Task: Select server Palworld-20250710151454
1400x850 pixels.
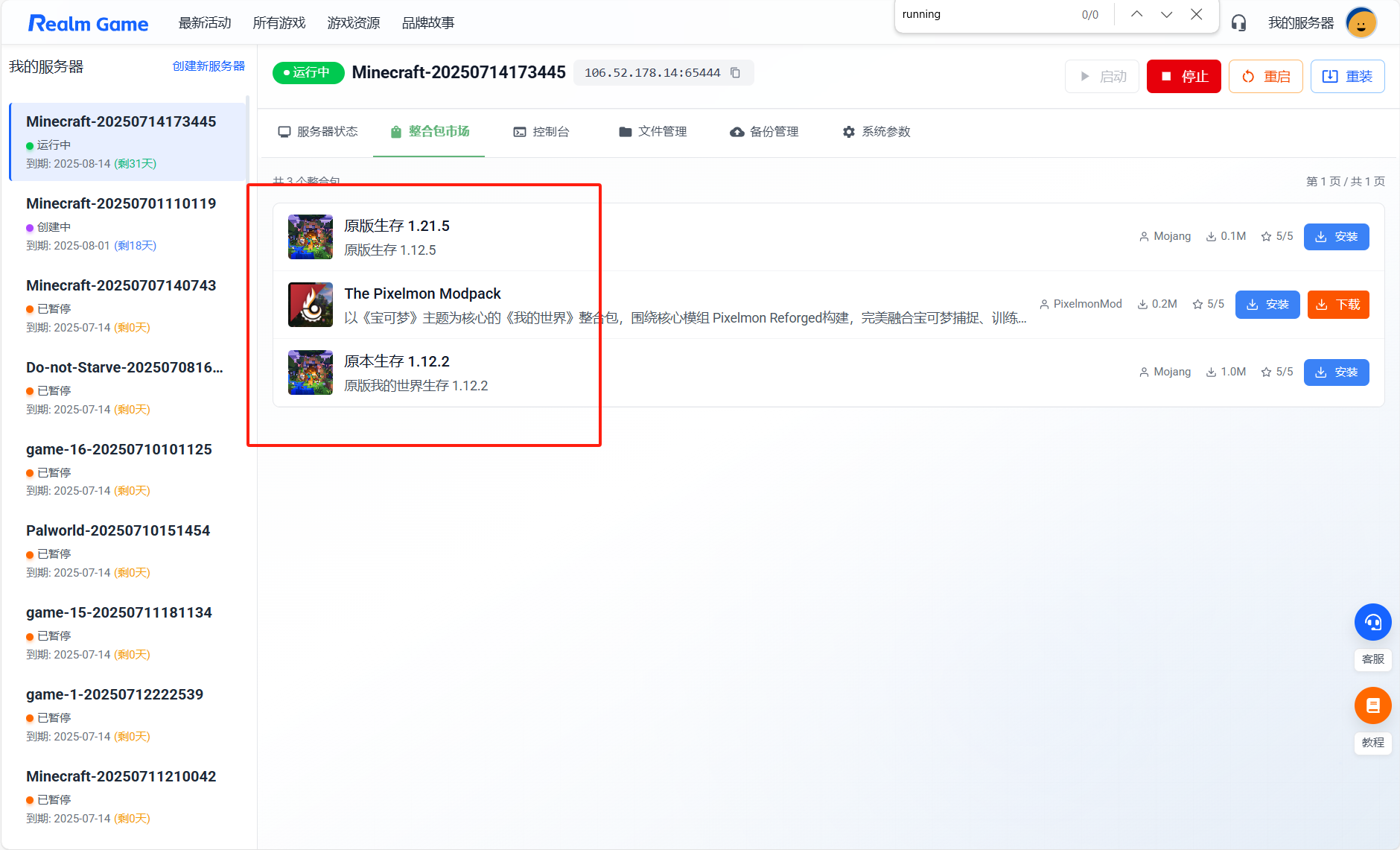Action: pos(128,551)
